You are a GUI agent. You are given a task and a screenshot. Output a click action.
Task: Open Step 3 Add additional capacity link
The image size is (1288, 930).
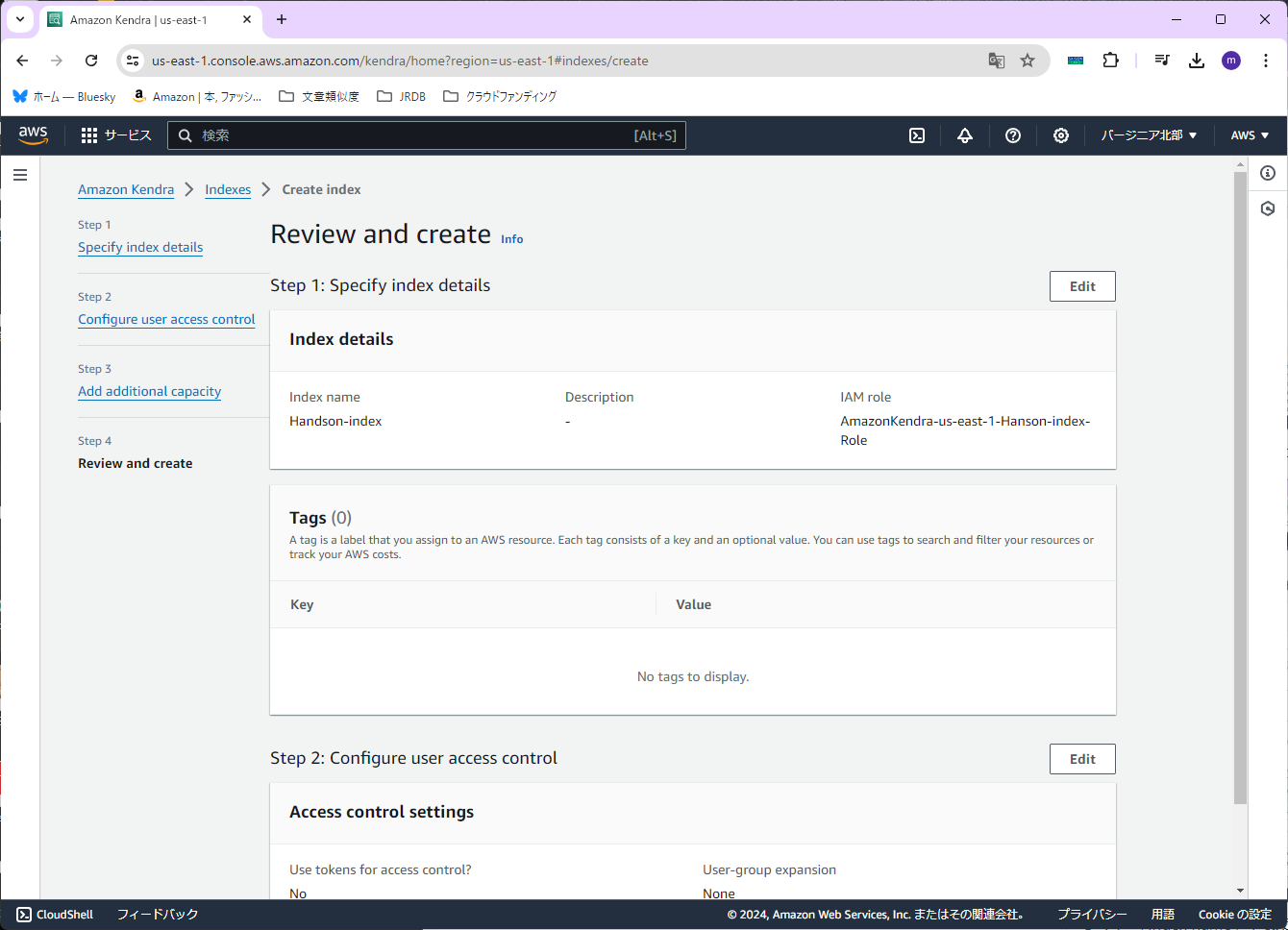click(x=149, y=391)
